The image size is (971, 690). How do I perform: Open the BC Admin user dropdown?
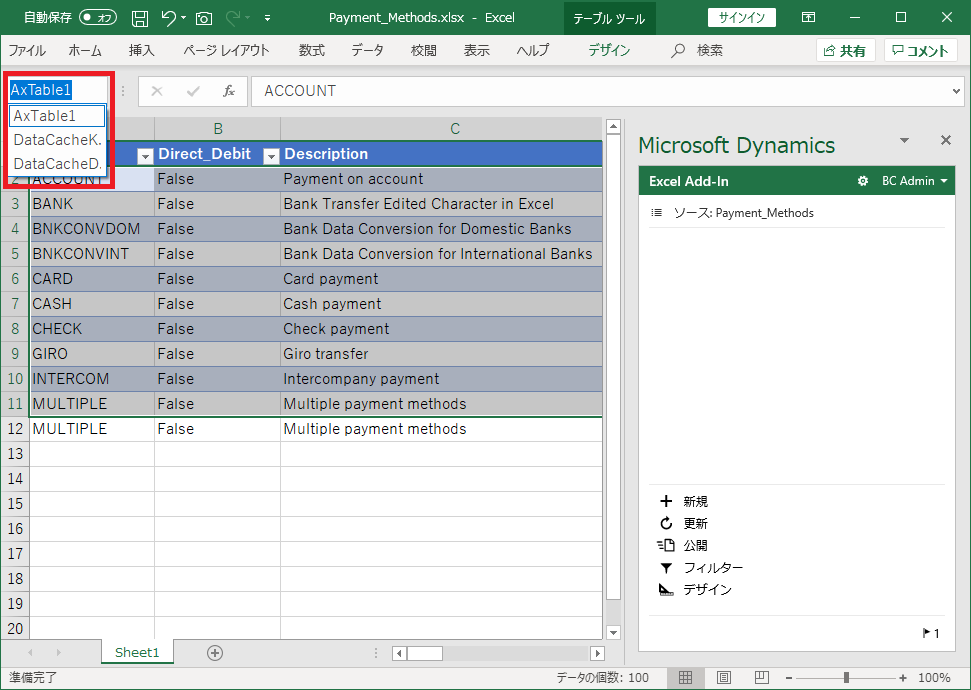tap(914, 181)
